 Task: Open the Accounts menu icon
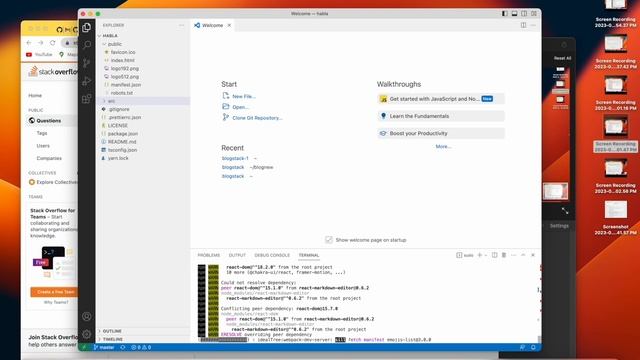(87, 316)
